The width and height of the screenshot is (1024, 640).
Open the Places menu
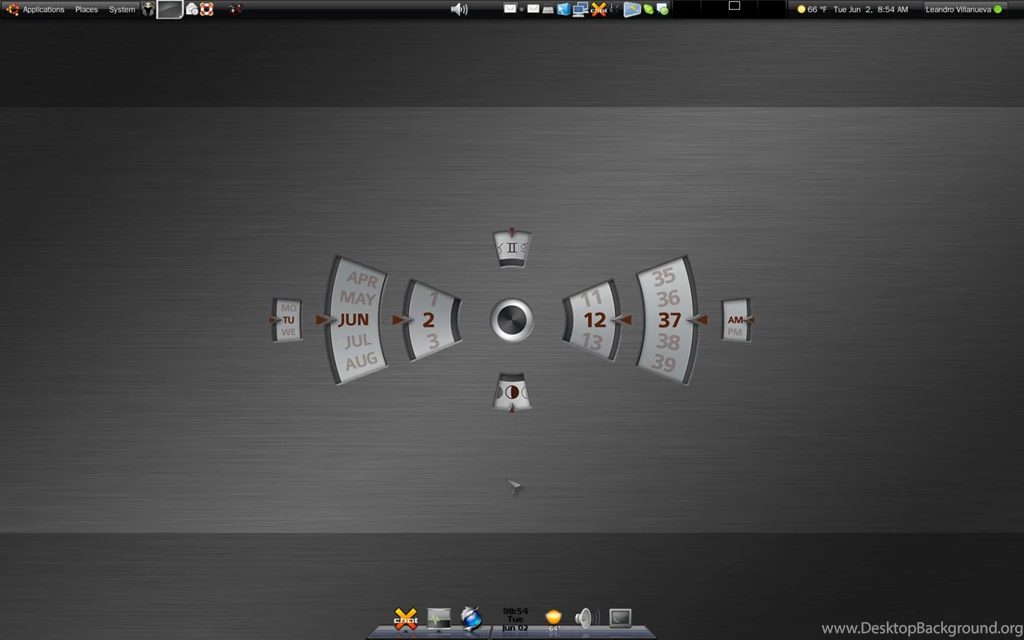click(x=87, y=9)
